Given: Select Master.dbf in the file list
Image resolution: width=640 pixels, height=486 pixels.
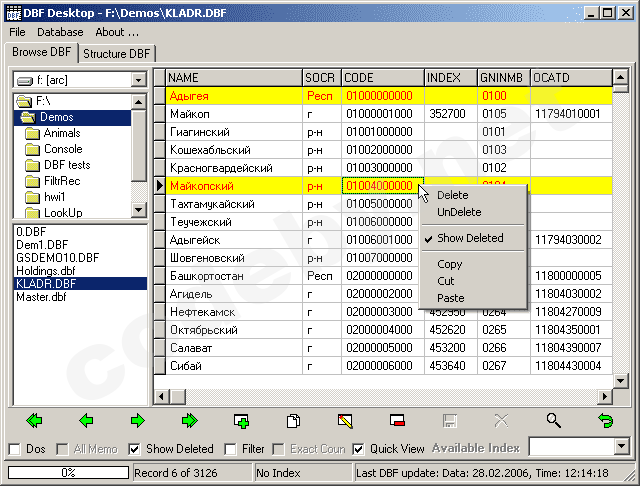Looking at the screenshot, I should pos(41,297).
